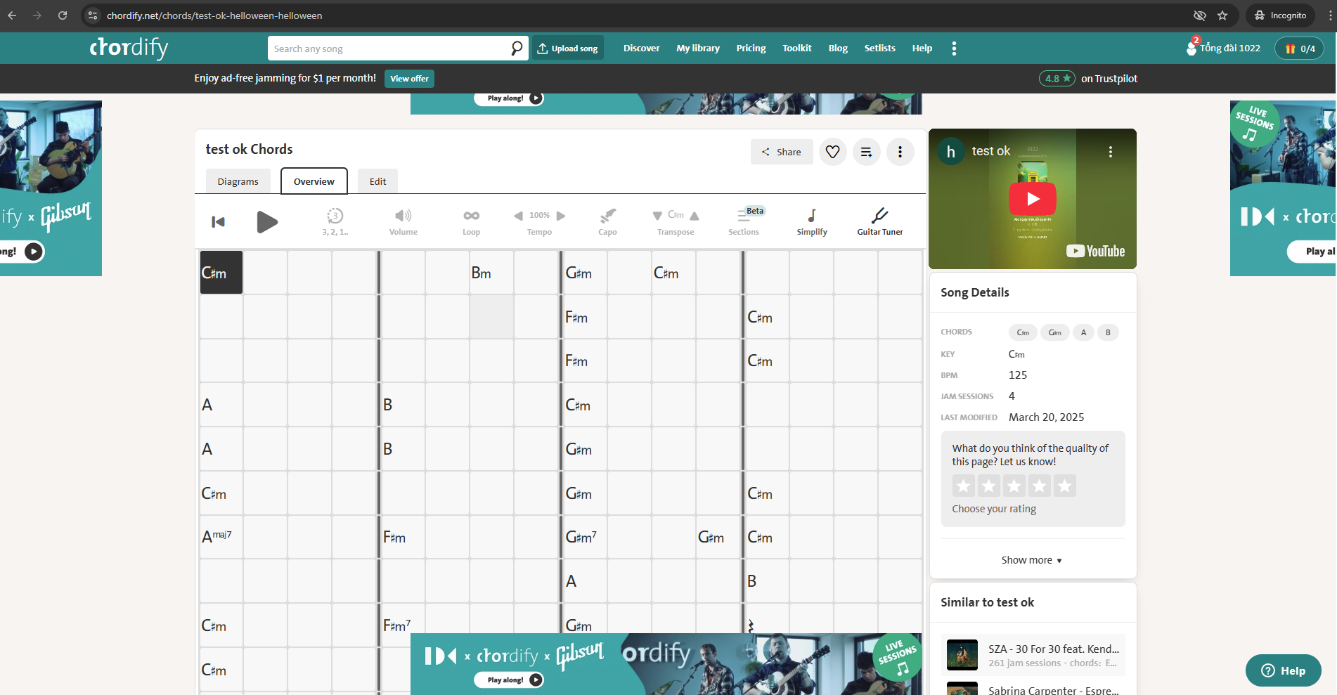Image resolution: width=1337 pixels, height=695 pixels.
Task: Open the Toolkit menu
Action: (x=797, y=48)
